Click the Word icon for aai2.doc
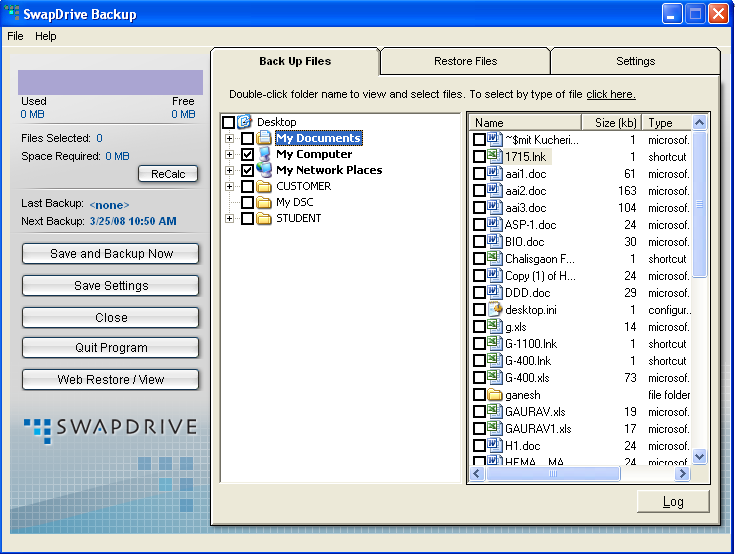Screen dimensions: 735x554 (x=494, y=190)
